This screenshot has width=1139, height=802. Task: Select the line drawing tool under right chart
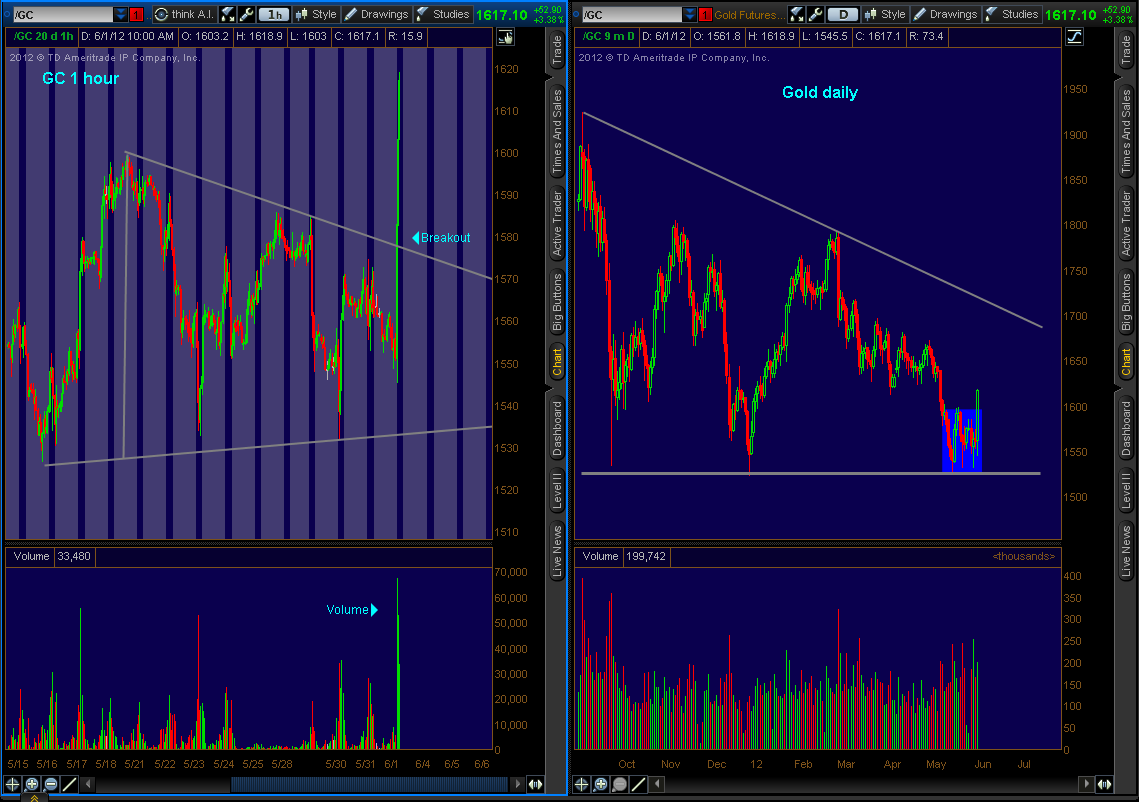tap(639, 785)
